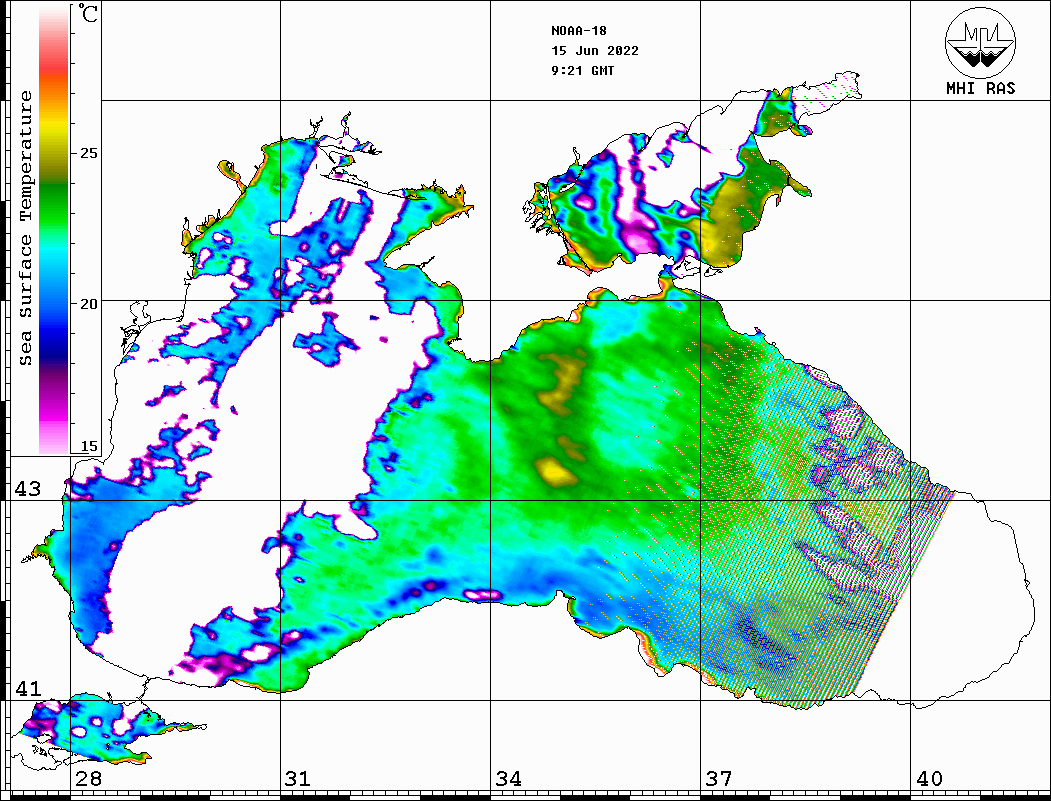The image size is (1051, 801).
Task: Click latitude label 41
Action: pyautogui.click(x=27, y=688)
